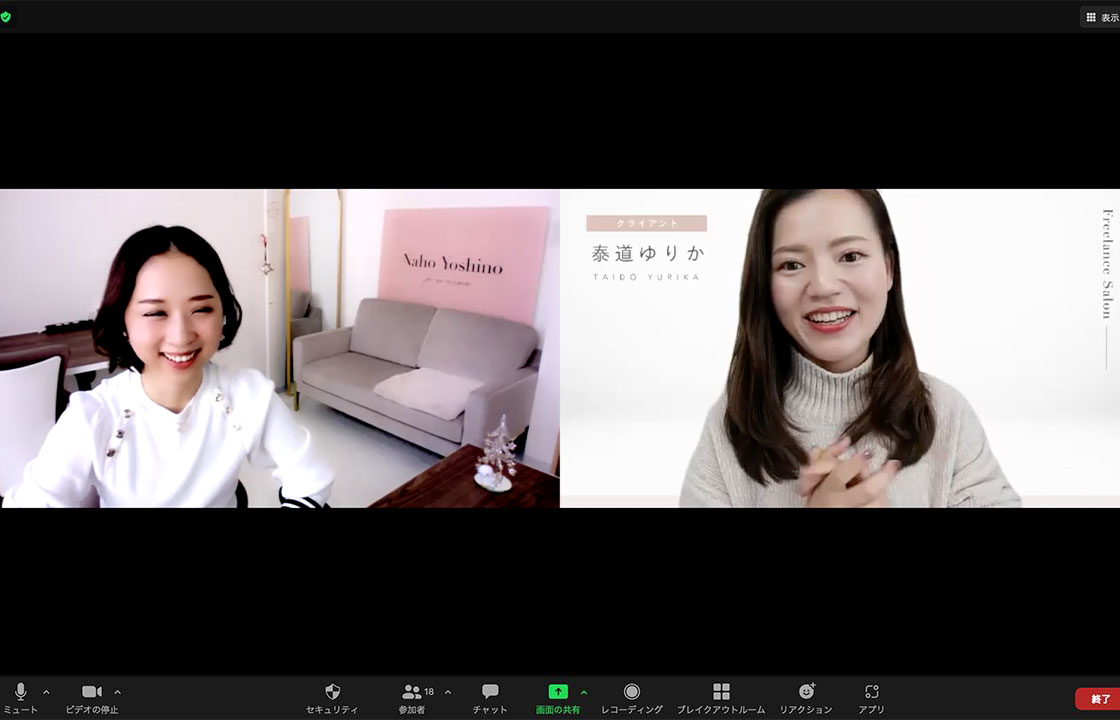Open the Participants panel
Screen dimensions: 1120x720
click(x=412, y=692)
